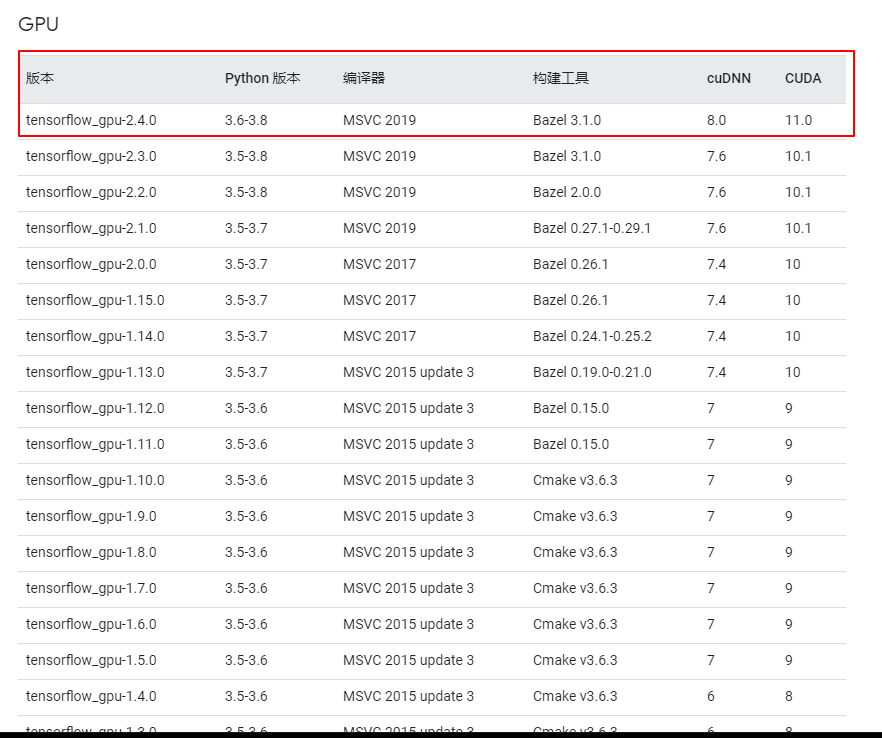The height and width of the screenshot is (738, 882).
Task: Click Python 3.5-3.6 in the 1.12.0 row
Action: click(x=246, y=408)
